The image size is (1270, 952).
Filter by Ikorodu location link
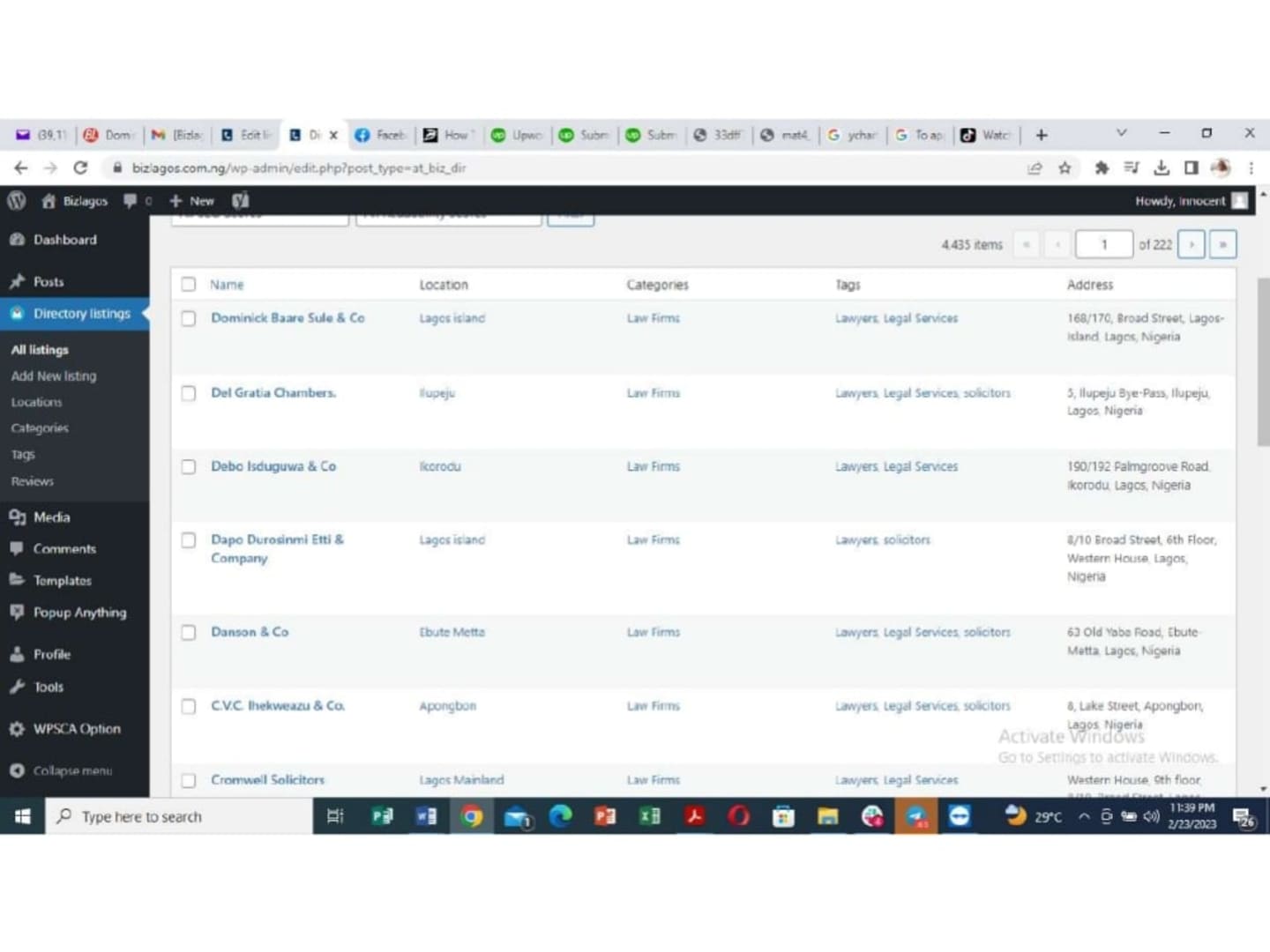pos(440,466)
